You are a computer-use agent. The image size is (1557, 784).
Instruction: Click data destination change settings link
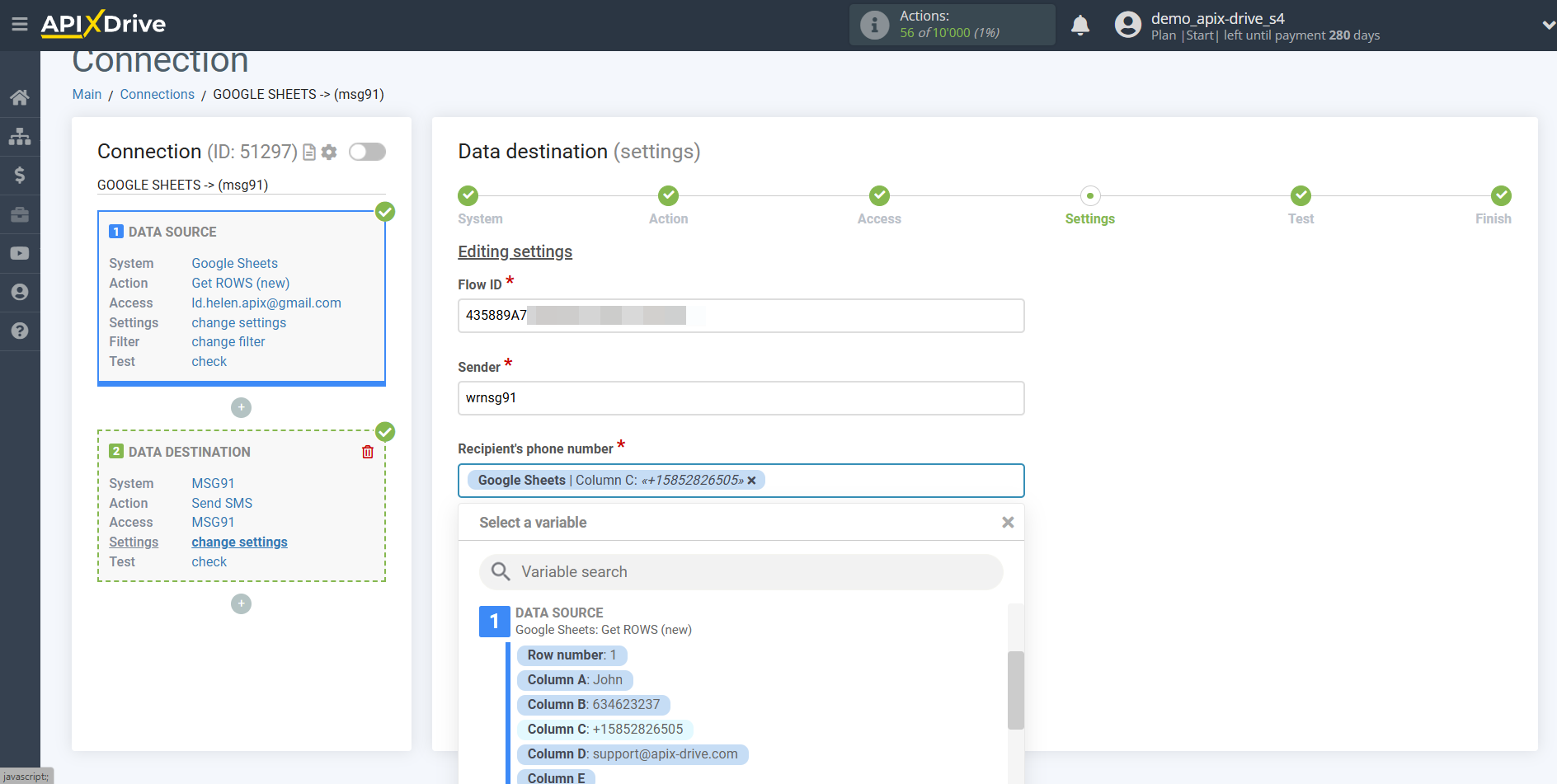pyautogui.click(x=239, y=542)
